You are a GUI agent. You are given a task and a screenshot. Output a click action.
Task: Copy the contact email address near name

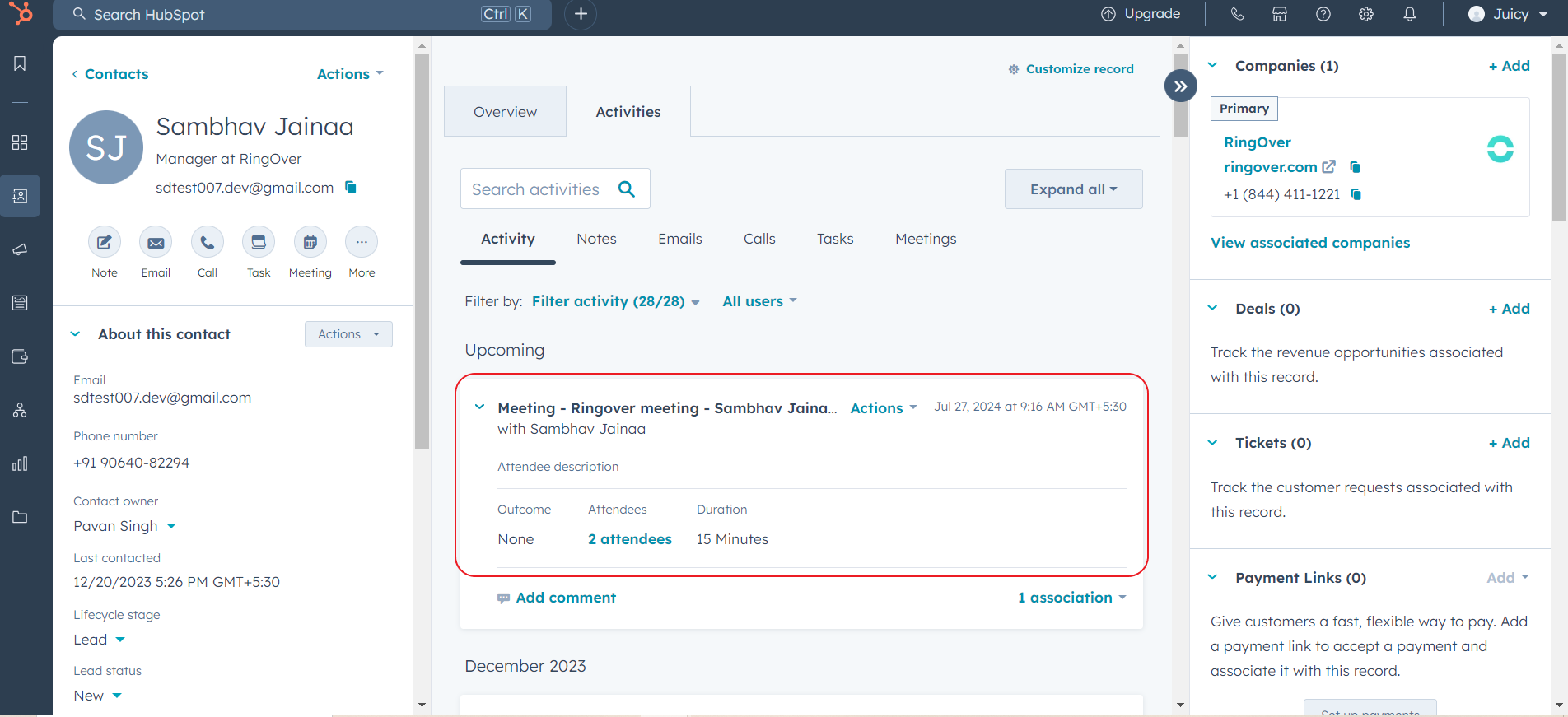pos(351,188)
